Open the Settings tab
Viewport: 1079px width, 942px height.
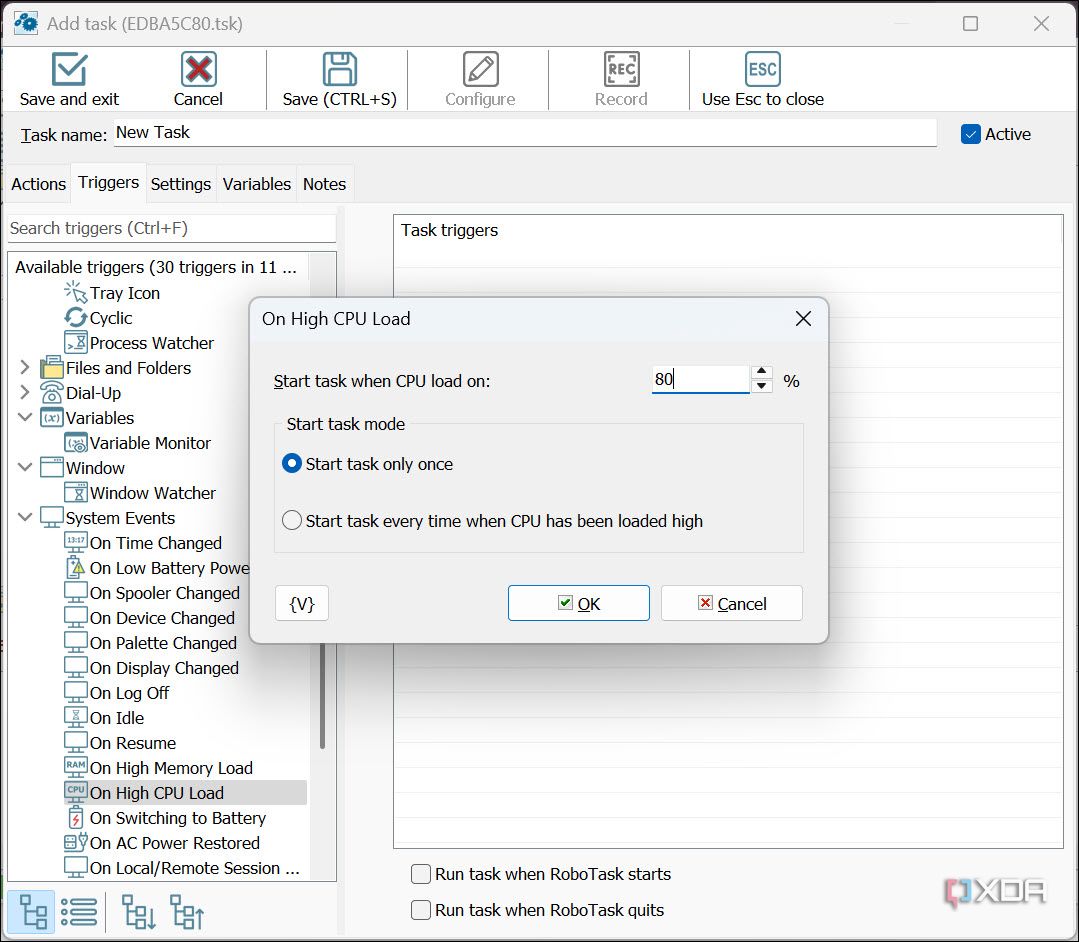coord(180,184)
